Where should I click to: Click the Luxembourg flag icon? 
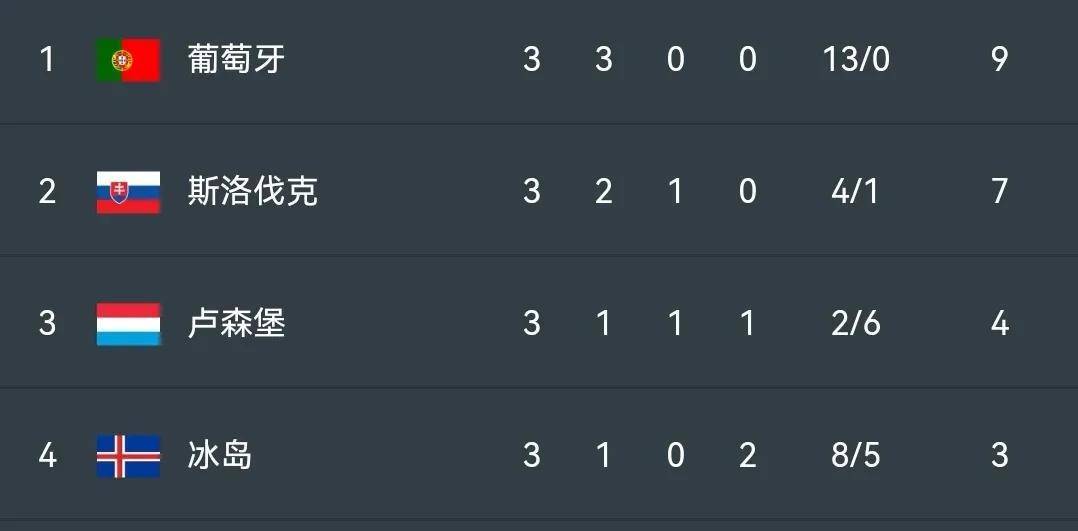(x=128, y=324)
